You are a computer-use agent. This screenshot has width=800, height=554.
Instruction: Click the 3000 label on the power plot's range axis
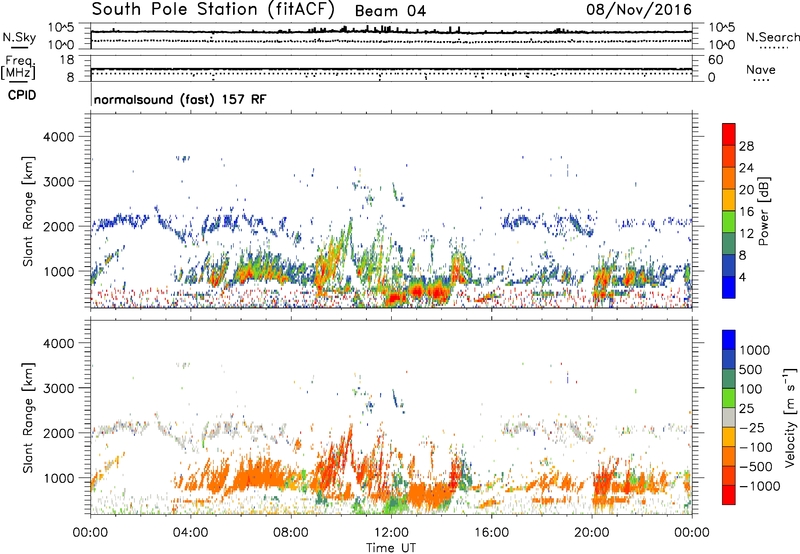(59, 182)
